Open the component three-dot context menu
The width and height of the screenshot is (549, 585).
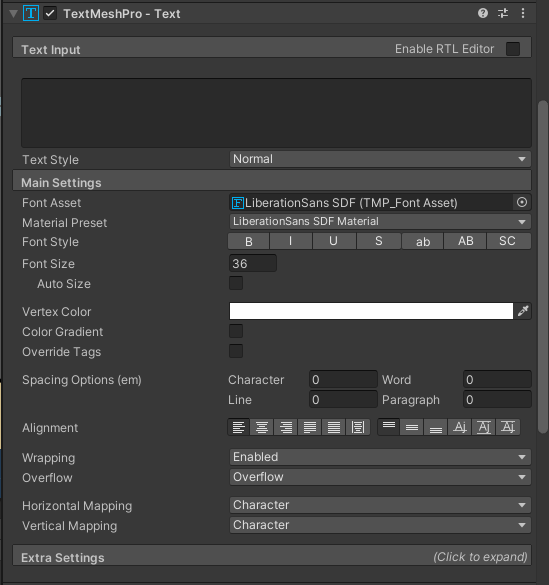click(523, 13)
